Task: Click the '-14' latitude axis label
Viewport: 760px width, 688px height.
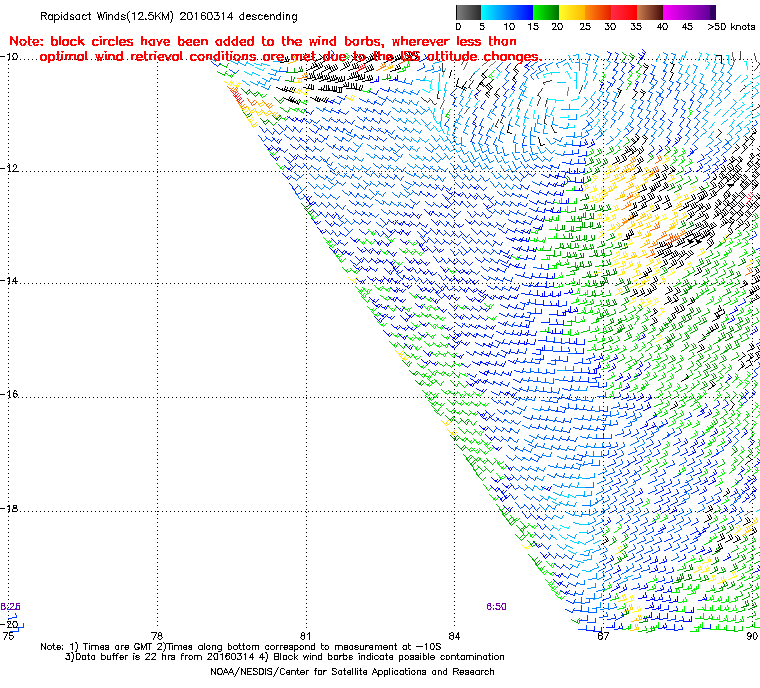Action: [9, 281]
